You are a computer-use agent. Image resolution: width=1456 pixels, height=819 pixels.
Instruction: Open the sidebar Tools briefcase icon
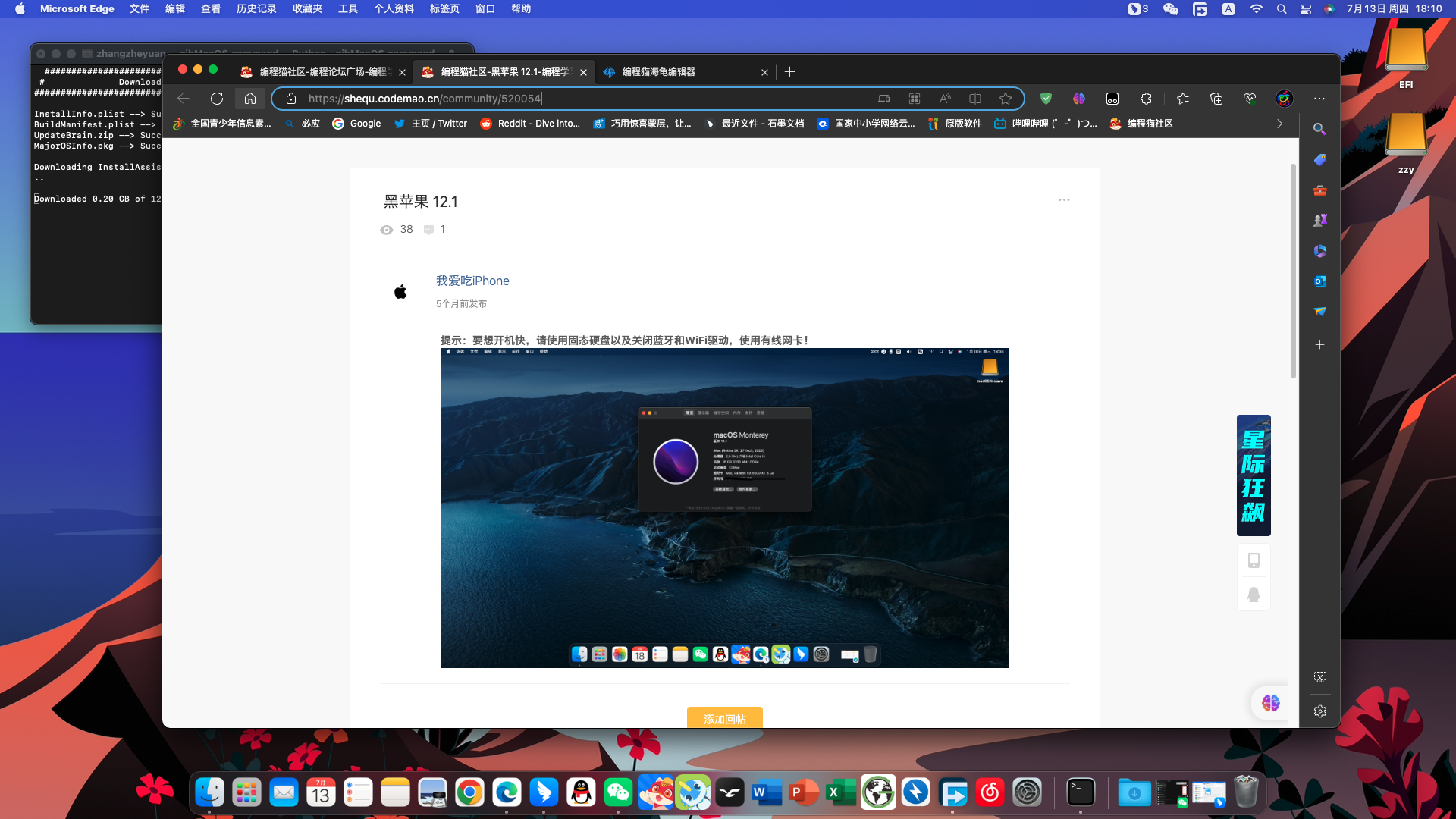tap(1320, 190)
